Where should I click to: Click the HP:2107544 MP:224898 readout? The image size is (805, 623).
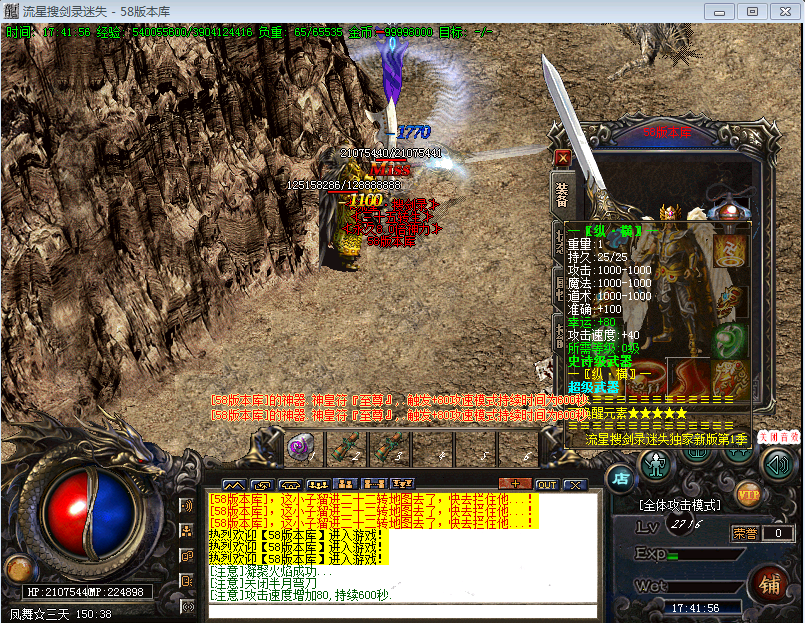tap(85, 592)
